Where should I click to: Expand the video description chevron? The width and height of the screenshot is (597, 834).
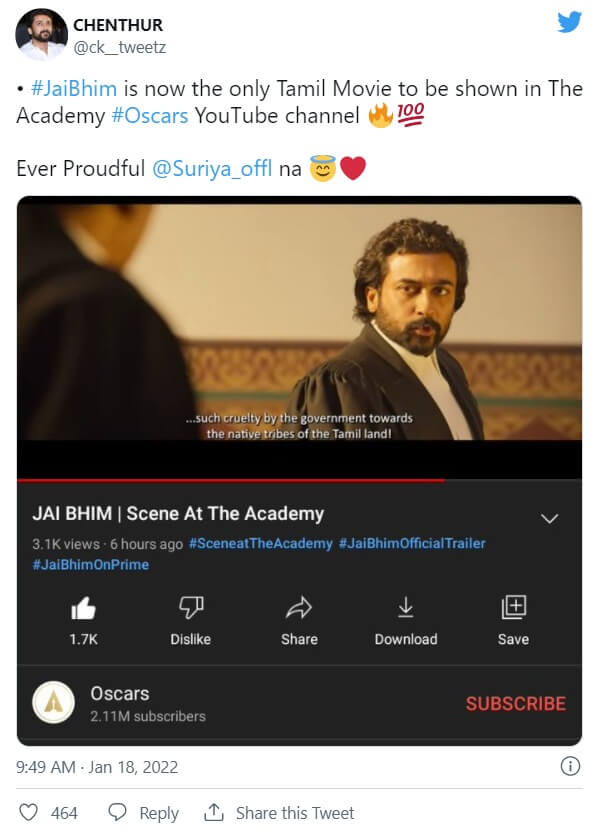coord(549,518)
